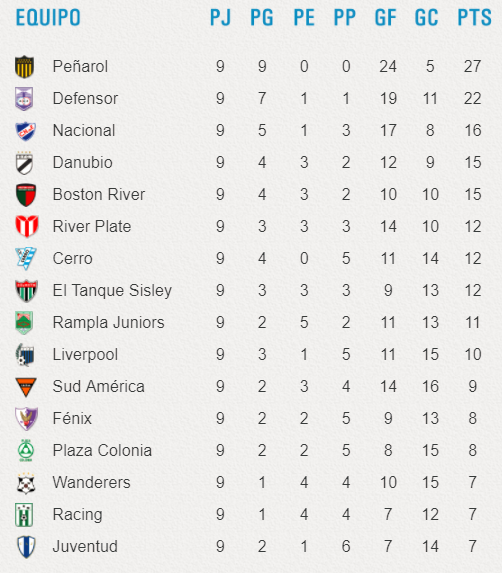Select the Sud América triangle crest
502x573 pixels.
click(26, 387)
